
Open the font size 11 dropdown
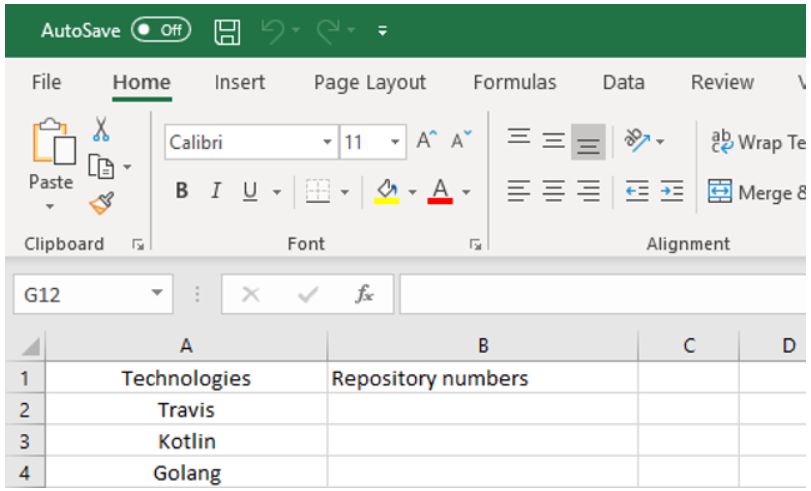(x=395, y=142)
